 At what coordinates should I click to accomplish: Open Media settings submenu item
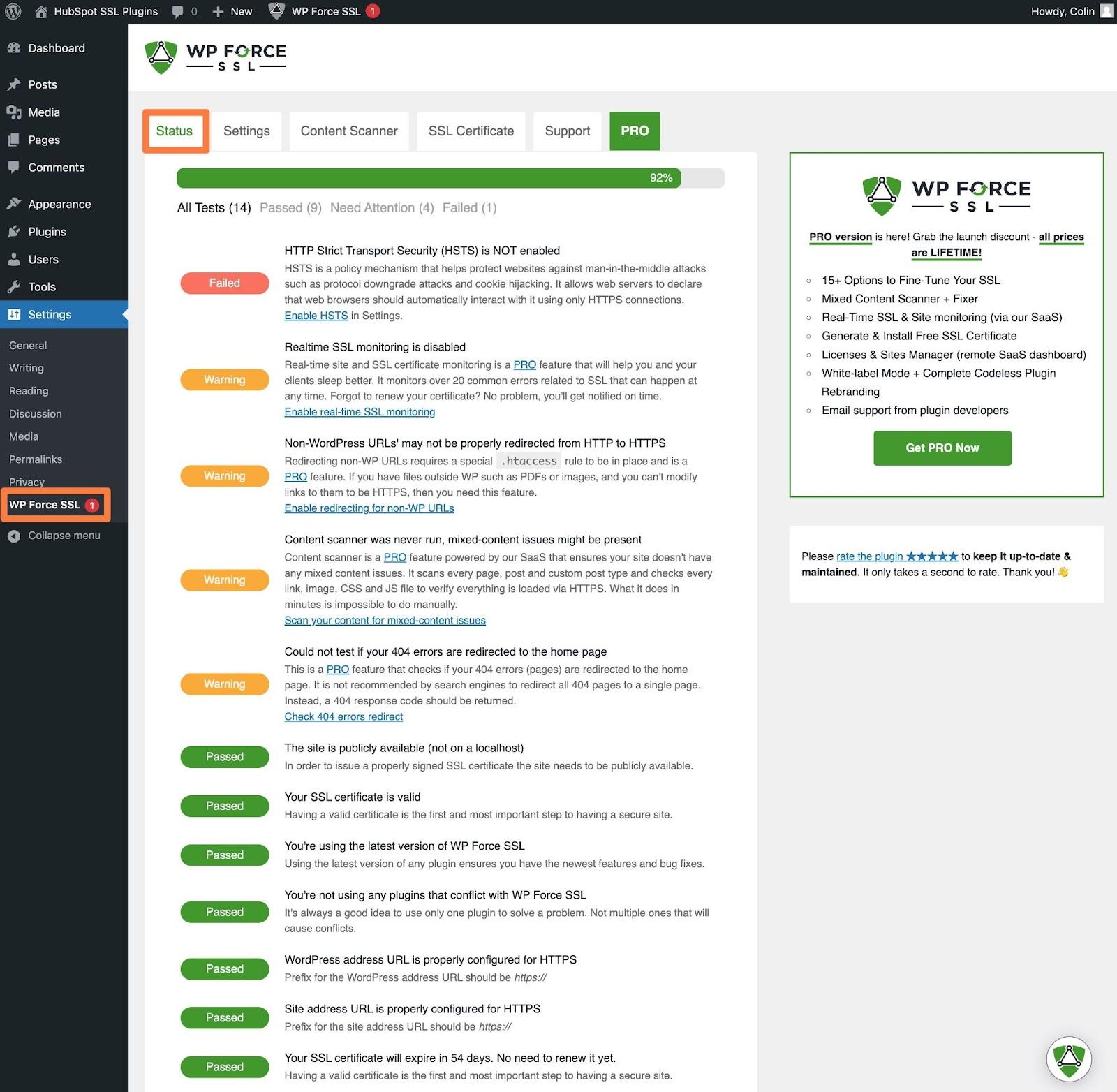point(24,436)
